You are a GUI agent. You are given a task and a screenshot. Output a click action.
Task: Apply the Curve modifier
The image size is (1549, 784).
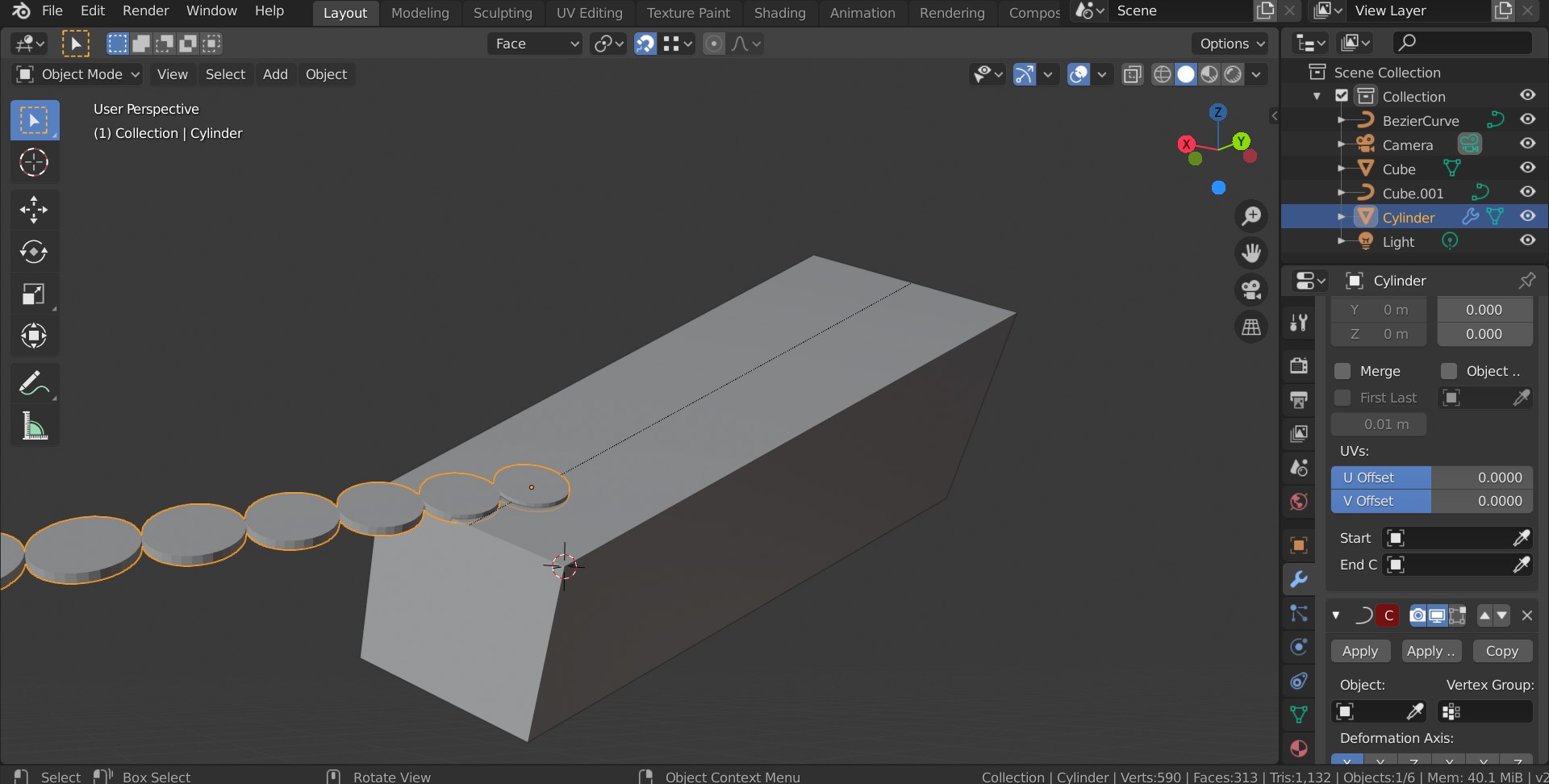pos(1360,651)
